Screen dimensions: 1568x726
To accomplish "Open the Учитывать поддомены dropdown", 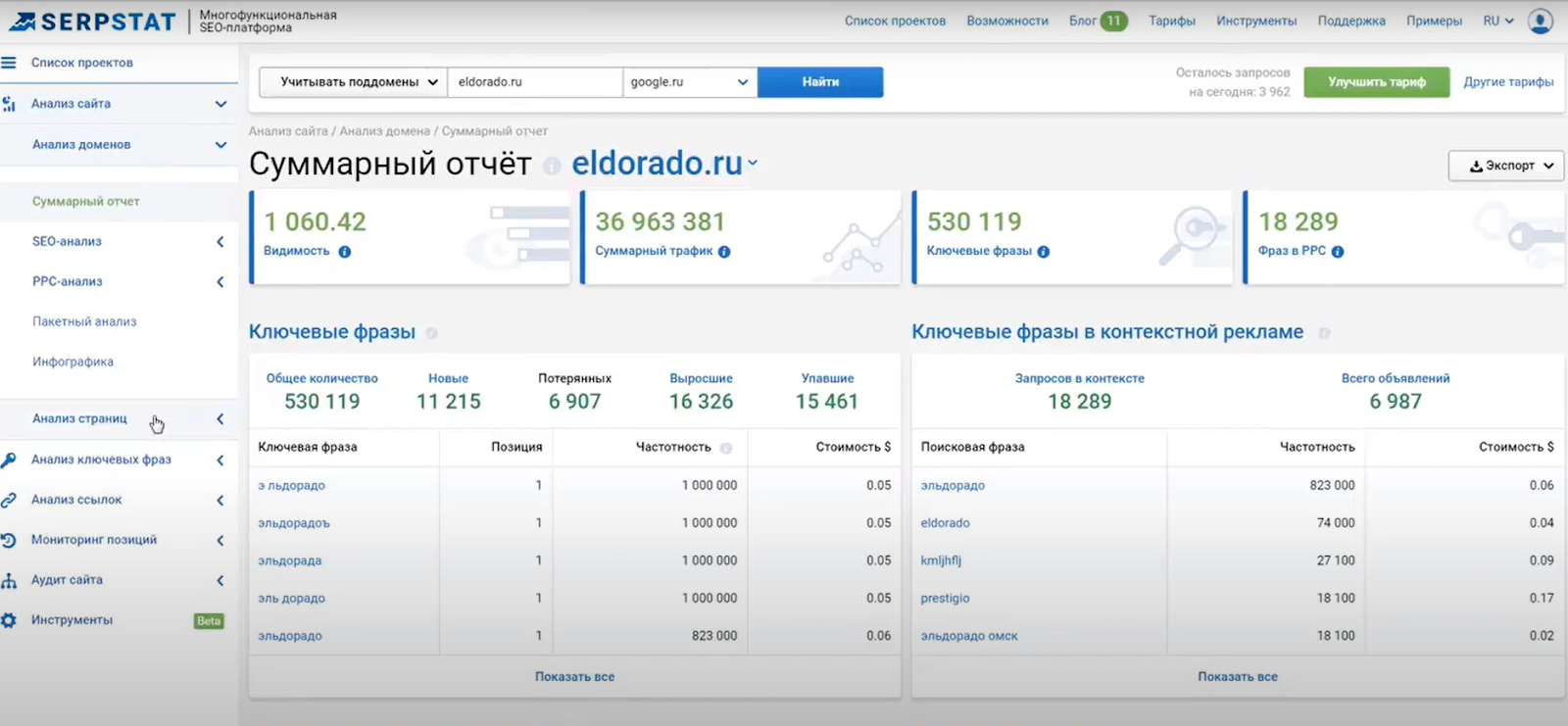I will coord(353,82).
